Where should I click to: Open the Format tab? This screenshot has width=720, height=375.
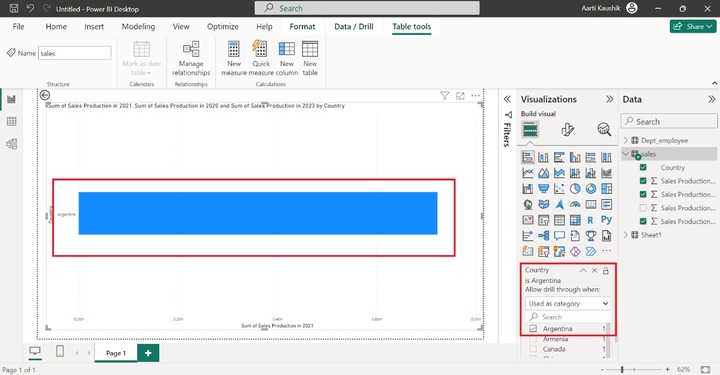pyautogui.click(x=302, y=27)
